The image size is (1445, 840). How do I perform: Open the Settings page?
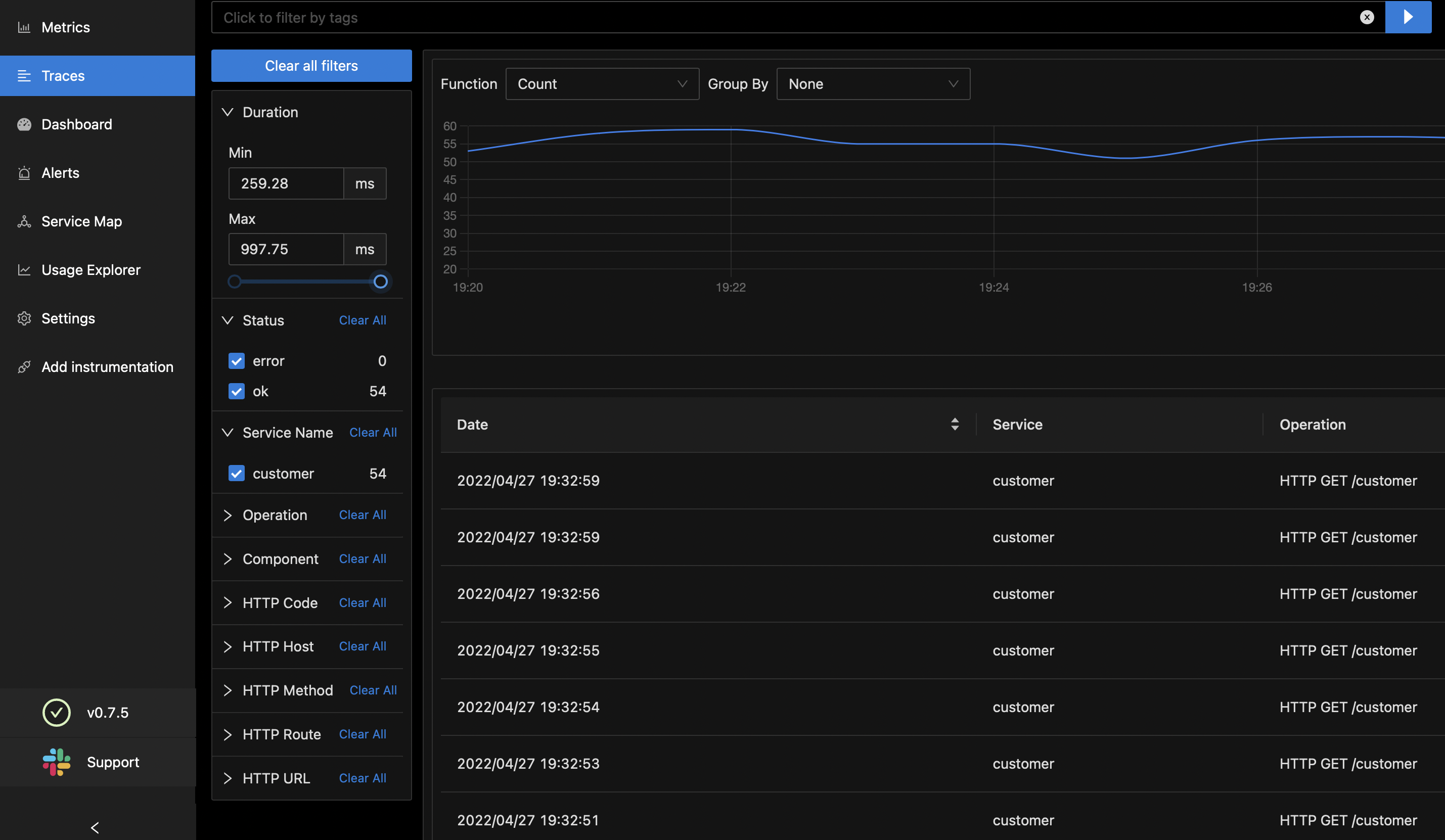68,318
